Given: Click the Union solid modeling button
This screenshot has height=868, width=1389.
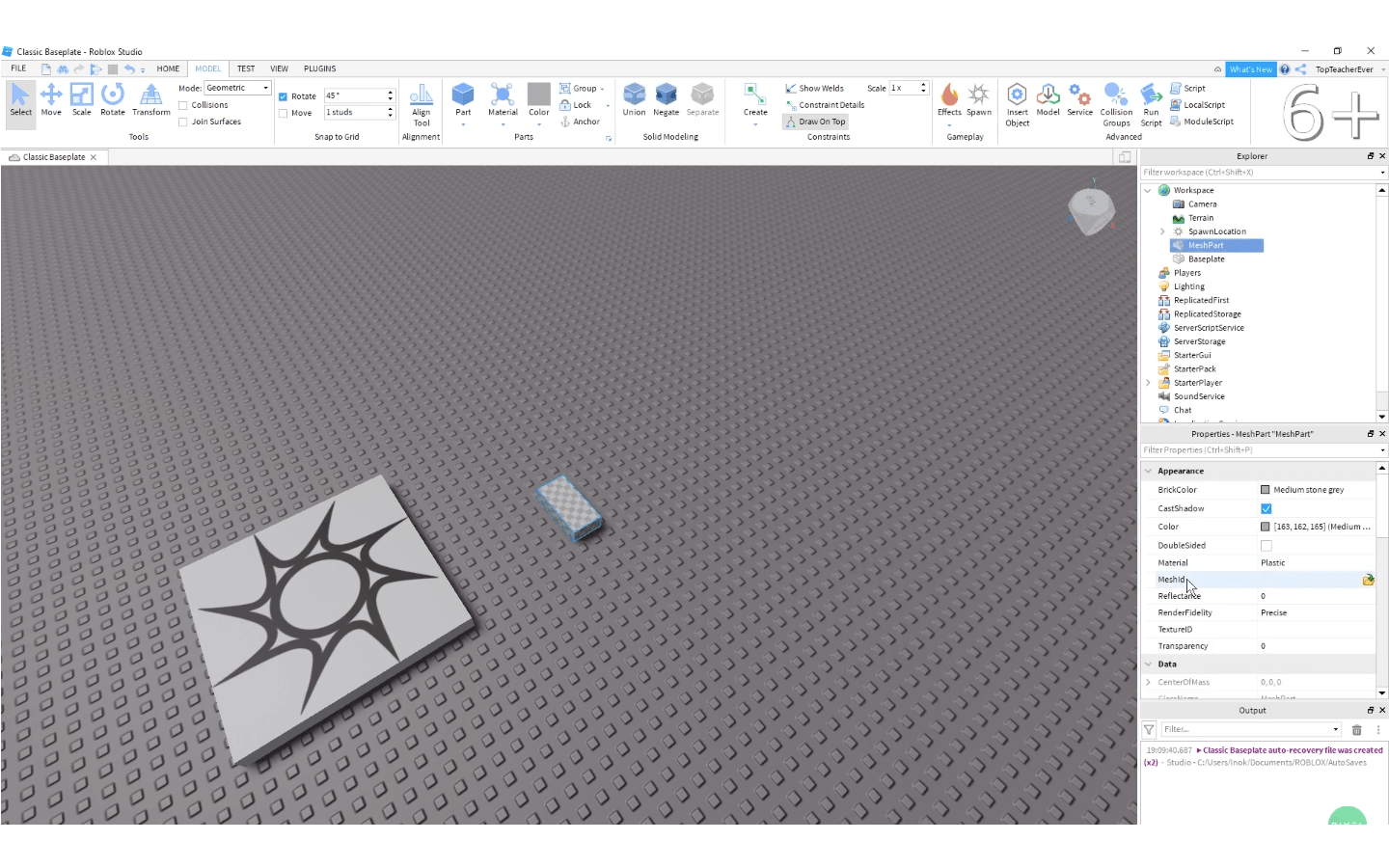Looking at the screenshot, I should pyautogui.click(x=634, y=100).
